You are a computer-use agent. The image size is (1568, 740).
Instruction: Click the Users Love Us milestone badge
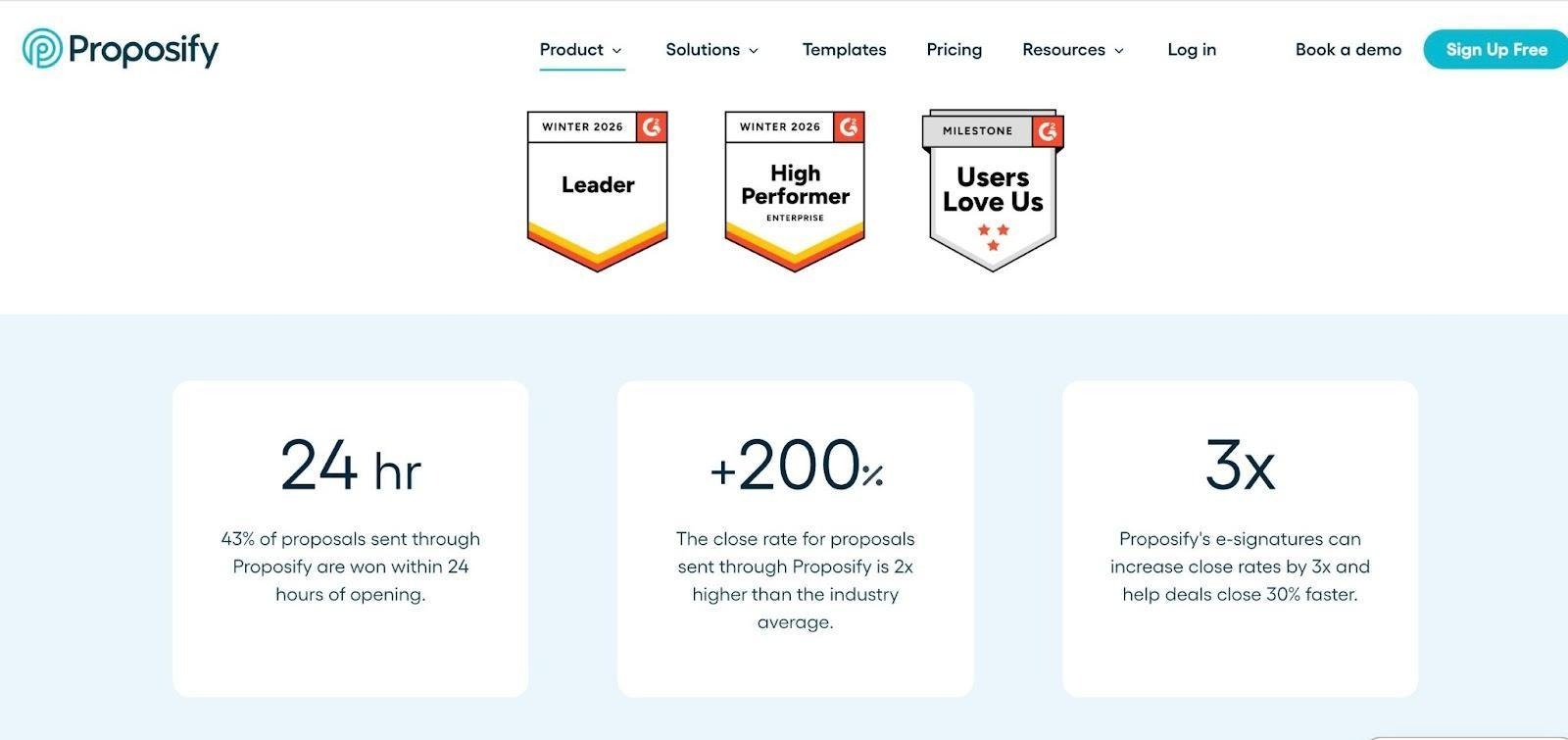click(993, 190)
